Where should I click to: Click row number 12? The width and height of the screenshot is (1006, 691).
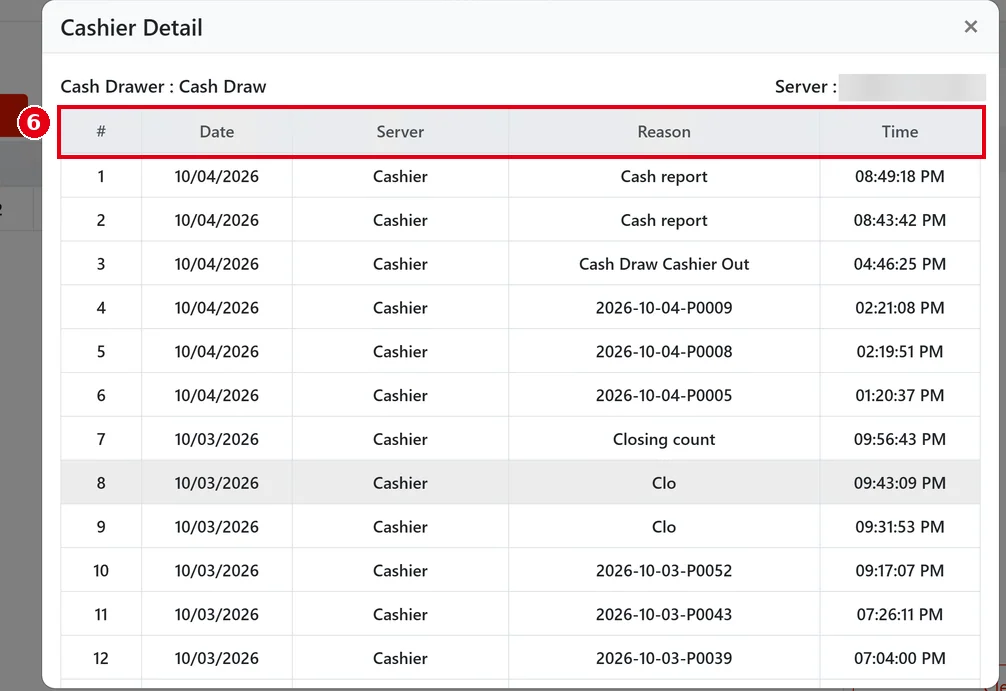click(101, 658)
